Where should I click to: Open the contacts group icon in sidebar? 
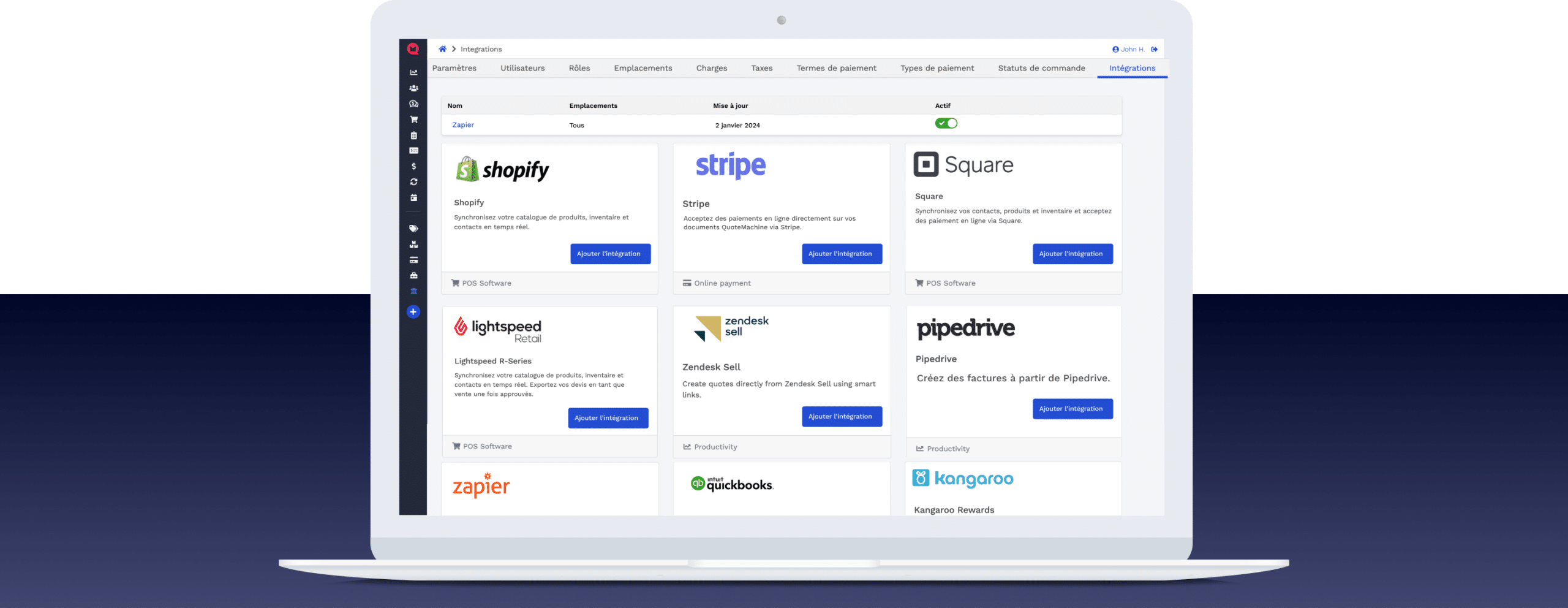413,88
